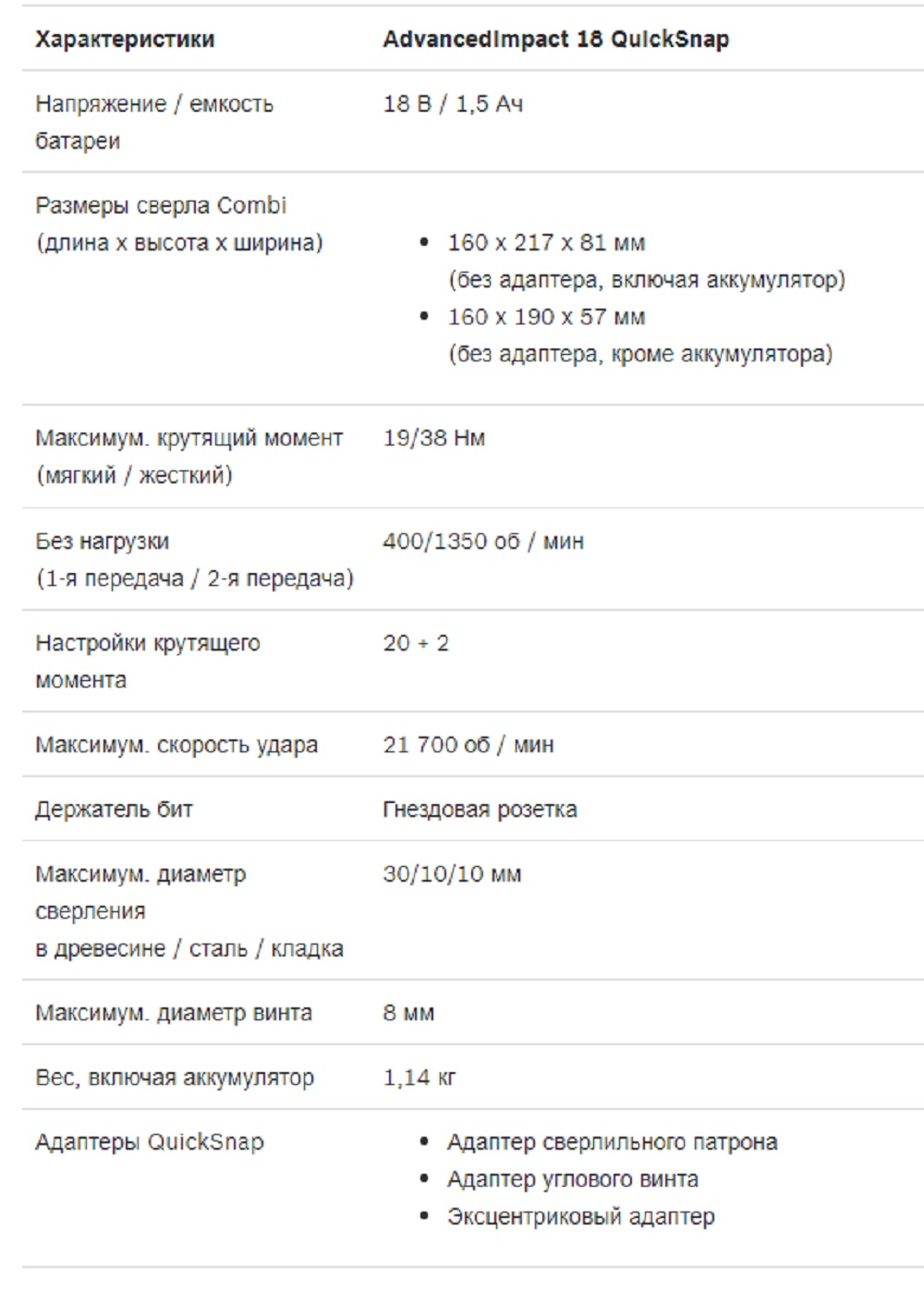
Task: Click the Держатель бит label
Action: 114,809
